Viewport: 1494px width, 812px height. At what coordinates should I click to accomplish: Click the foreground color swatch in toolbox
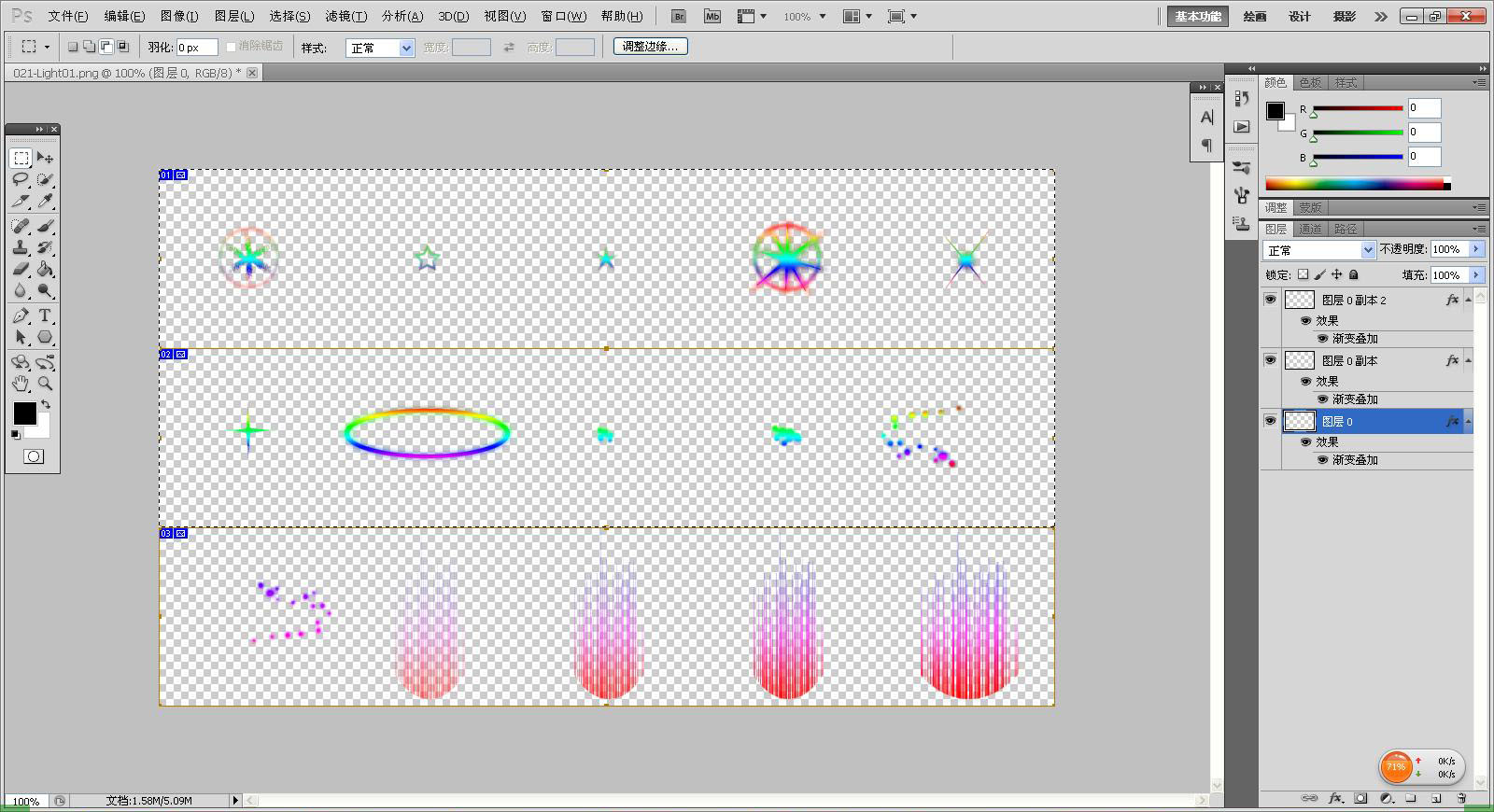pyautogui.click(x=25, y=413)
